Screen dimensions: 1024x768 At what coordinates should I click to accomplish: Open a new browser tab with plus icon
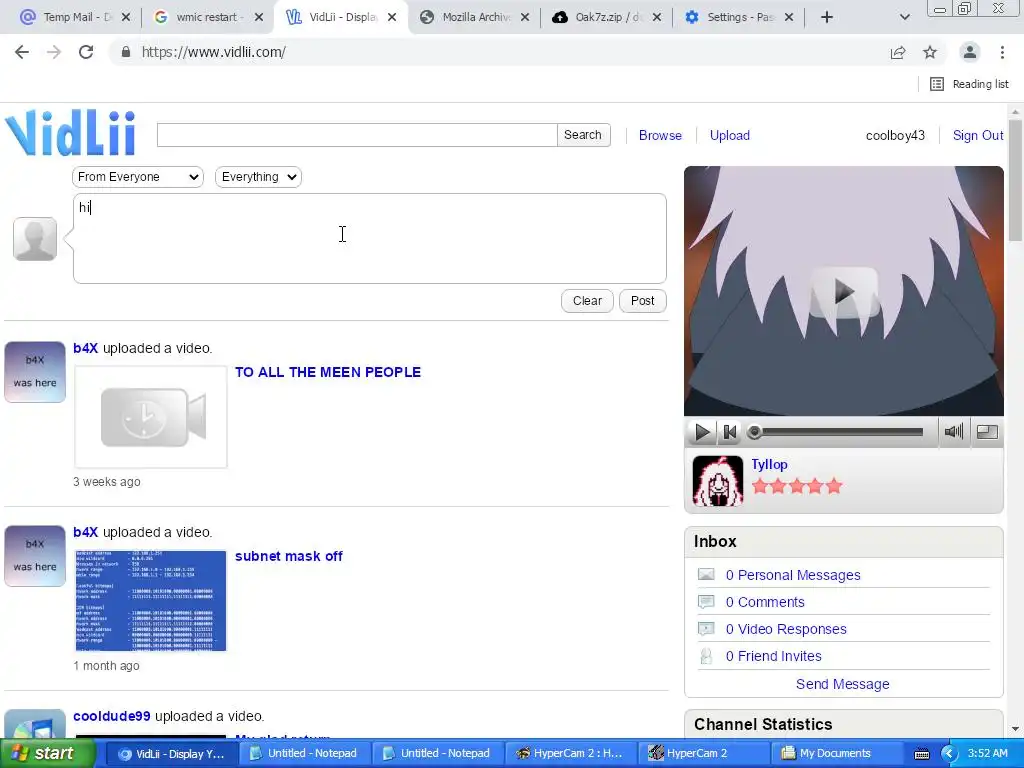click(x=827, y=18)
